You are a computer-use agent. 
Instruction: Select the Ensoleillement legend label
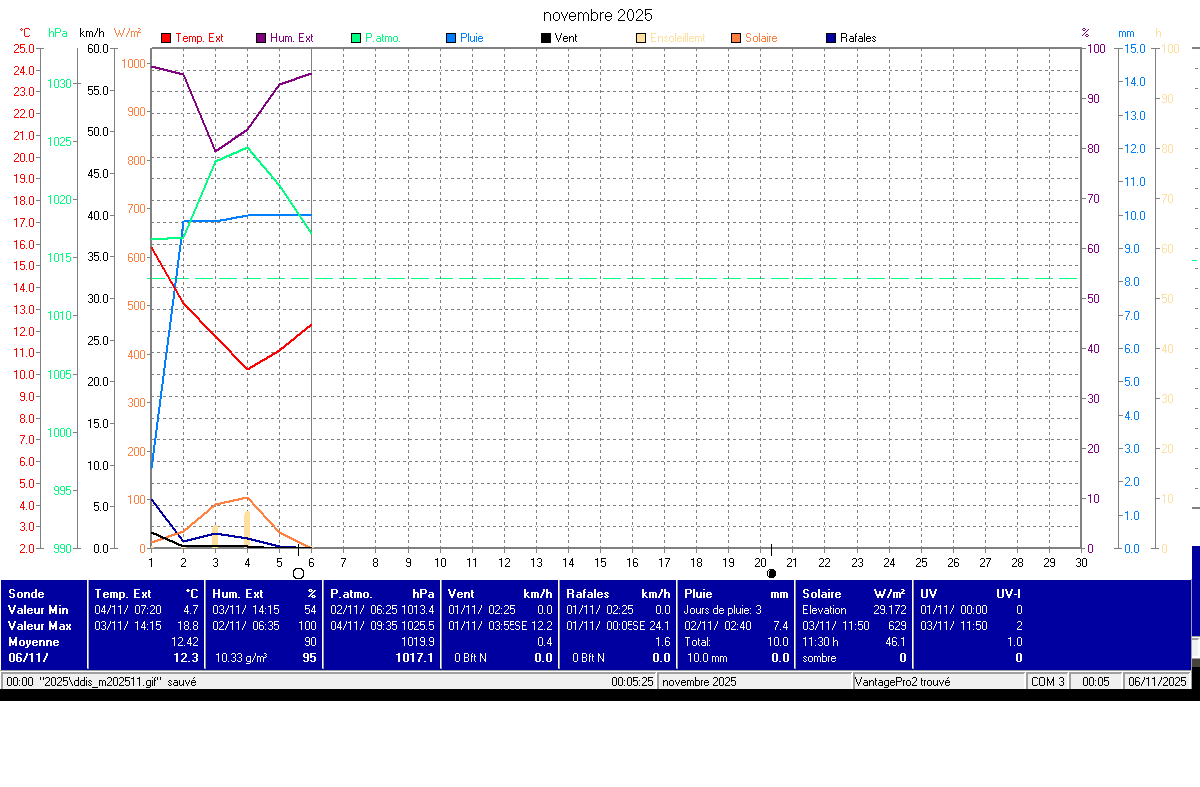click(677, 38)
